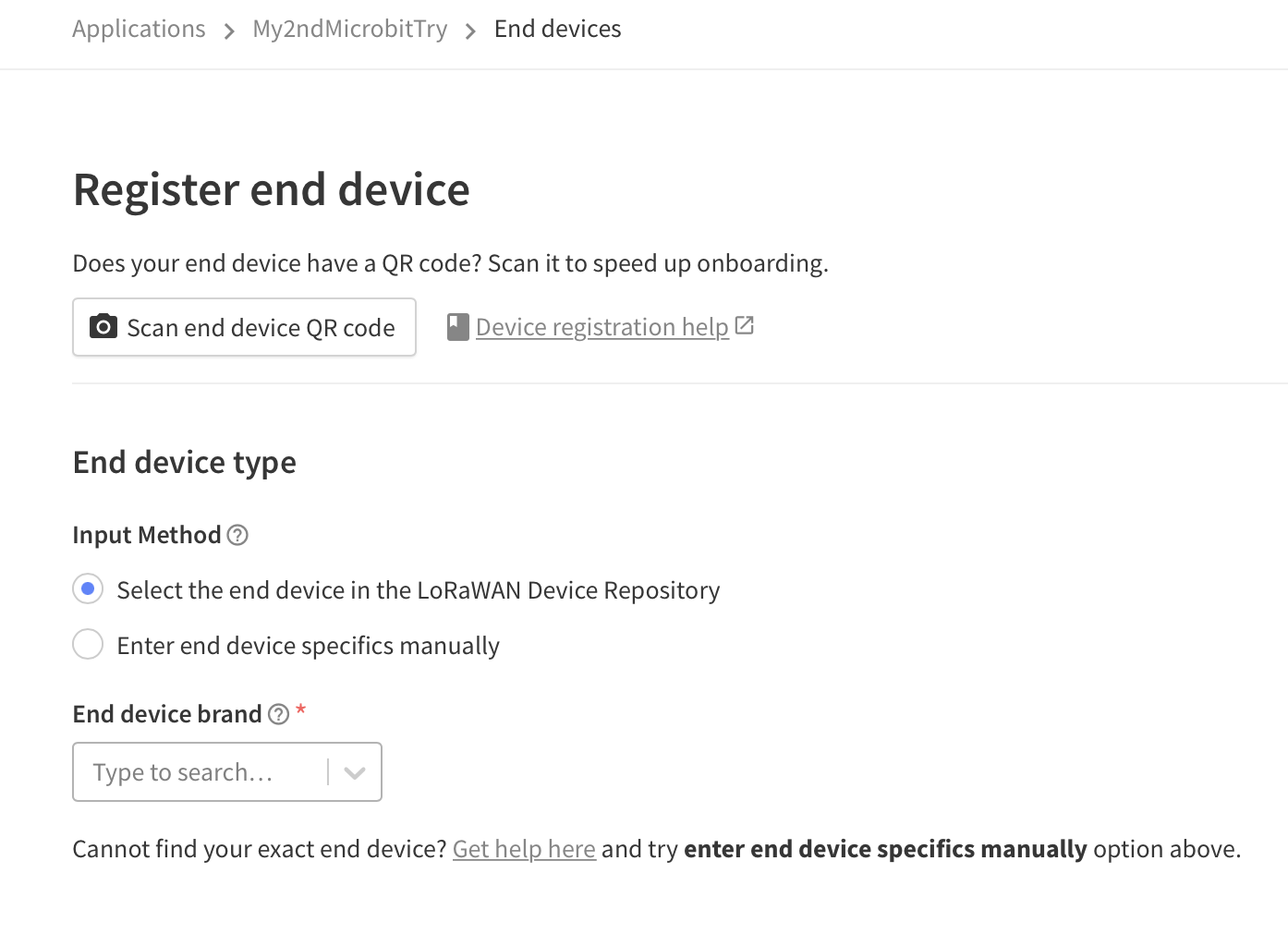Expand the End device brand dropdown chevron

tap(355, 772)
